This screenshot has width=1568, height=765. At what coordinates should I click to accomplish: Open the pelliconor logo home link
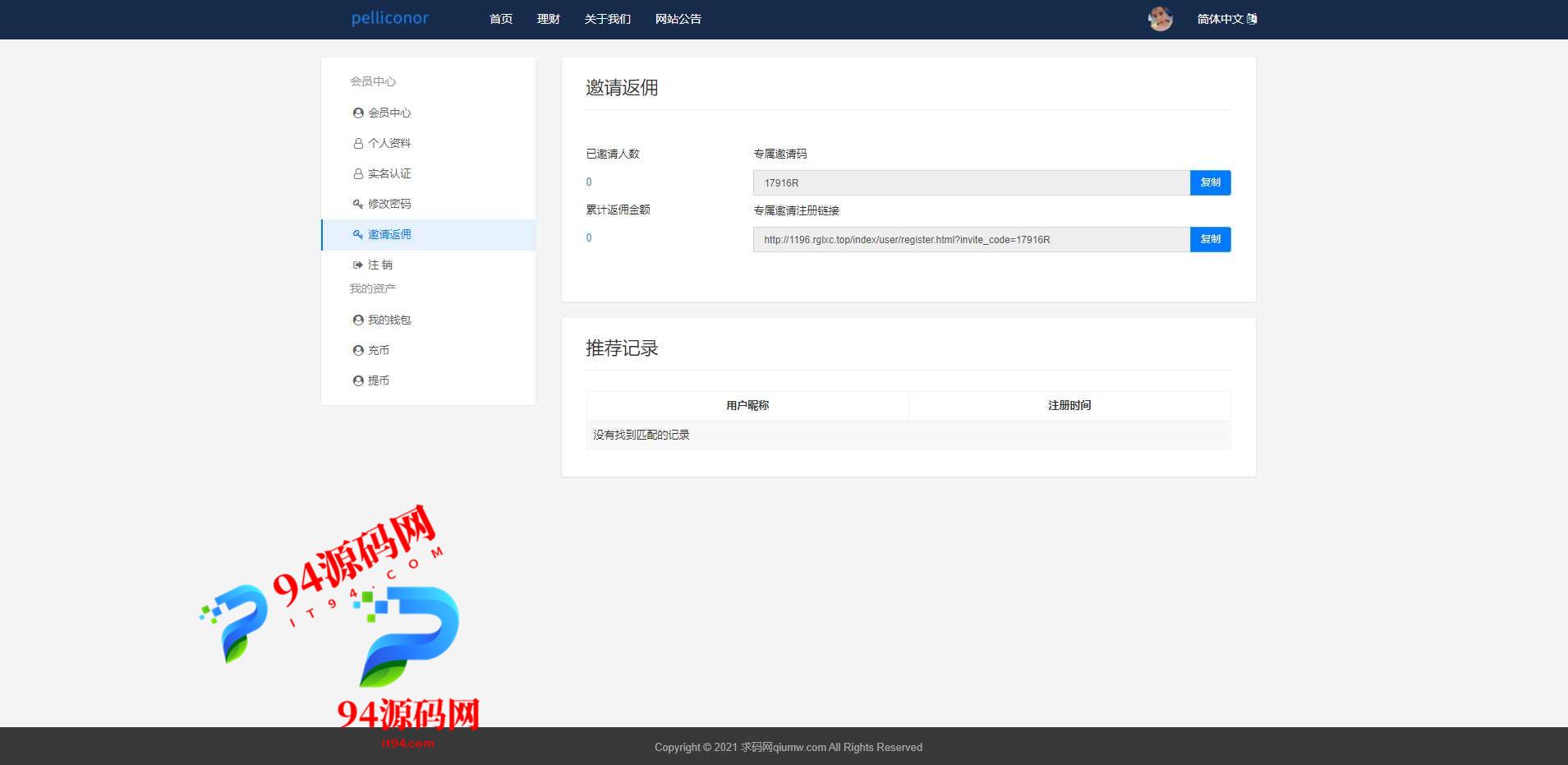pyautogui.click(x=390, y=18)
